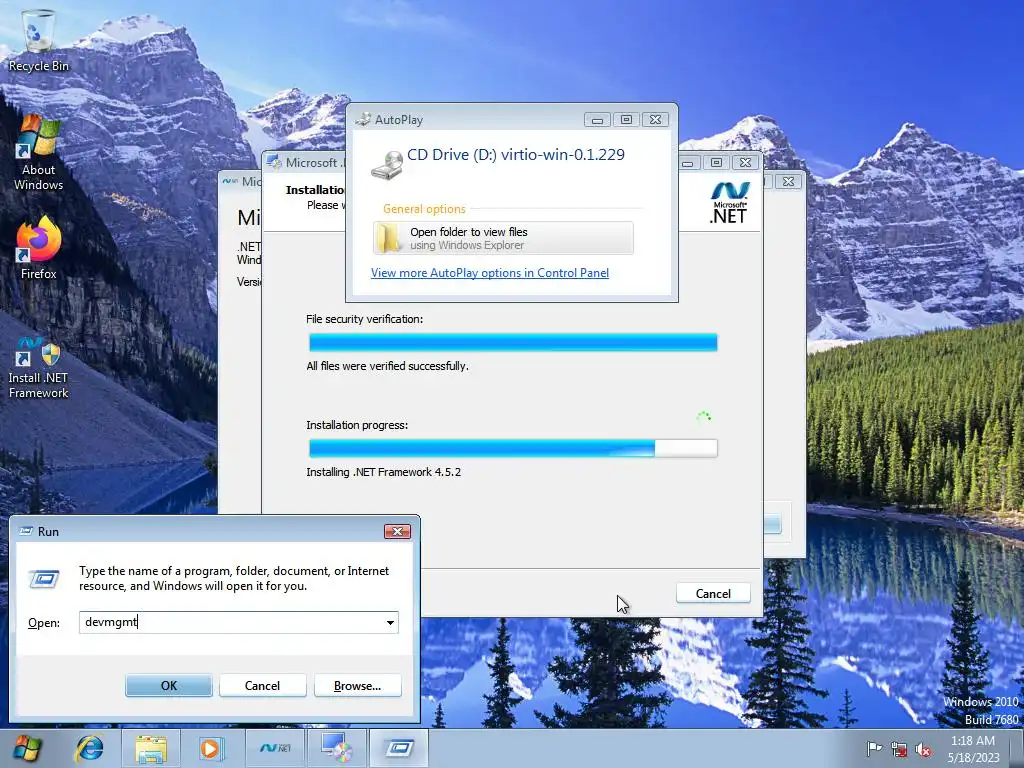The width and height of the screenshot is (1024, 768).
Task: Click 'All files were verified successfully.' text
Action: click(x=387, y=366)
